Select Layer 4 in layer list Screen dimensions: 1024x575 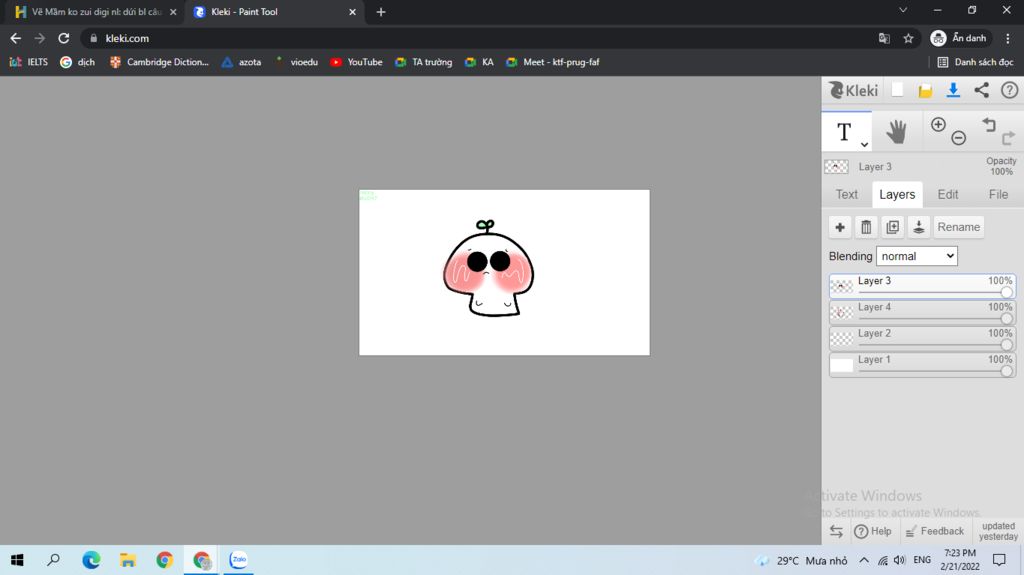coord(922,312)
